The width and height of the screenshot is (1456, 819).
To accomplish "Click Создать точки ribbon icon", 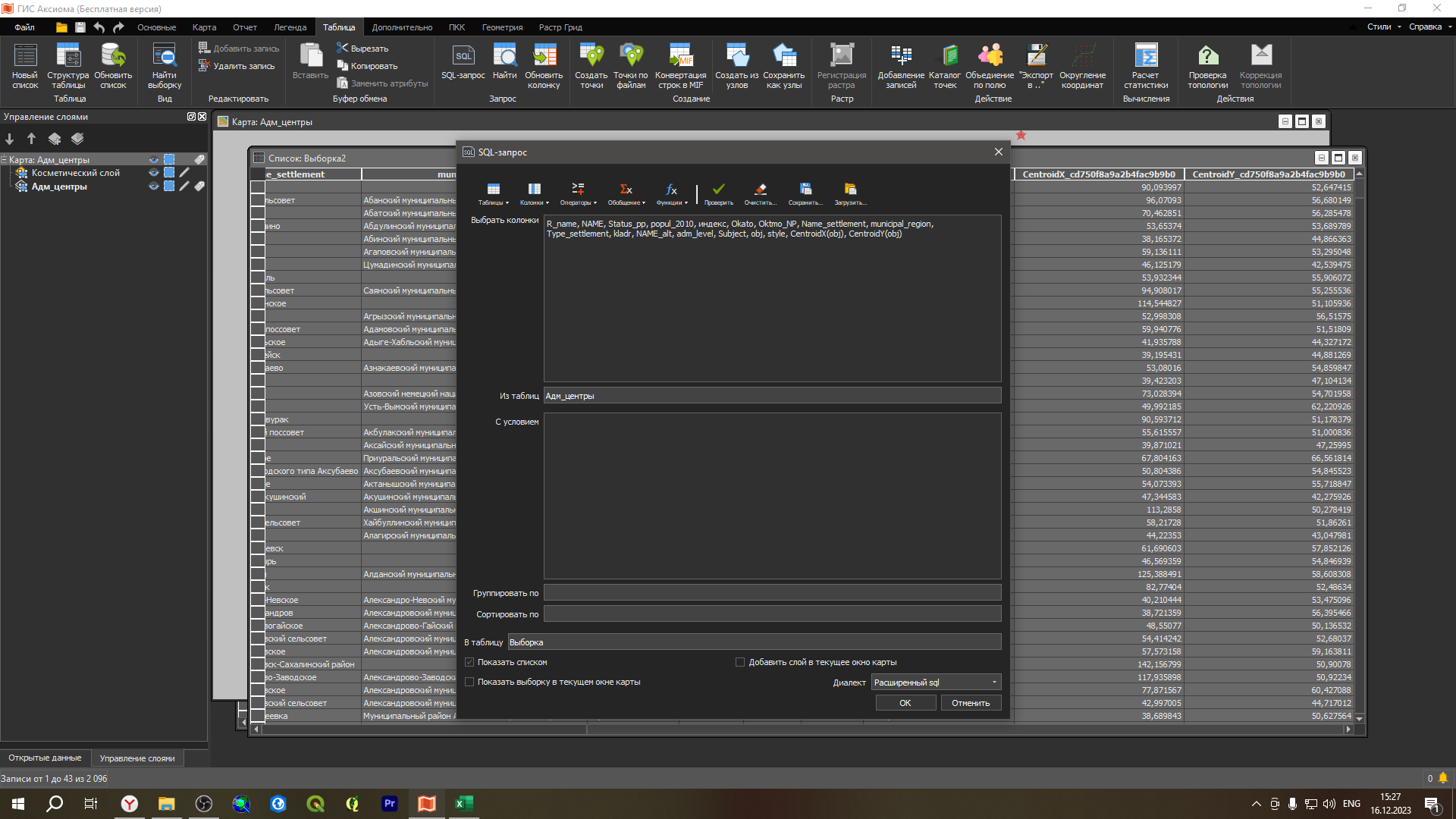I will [591, 57].
